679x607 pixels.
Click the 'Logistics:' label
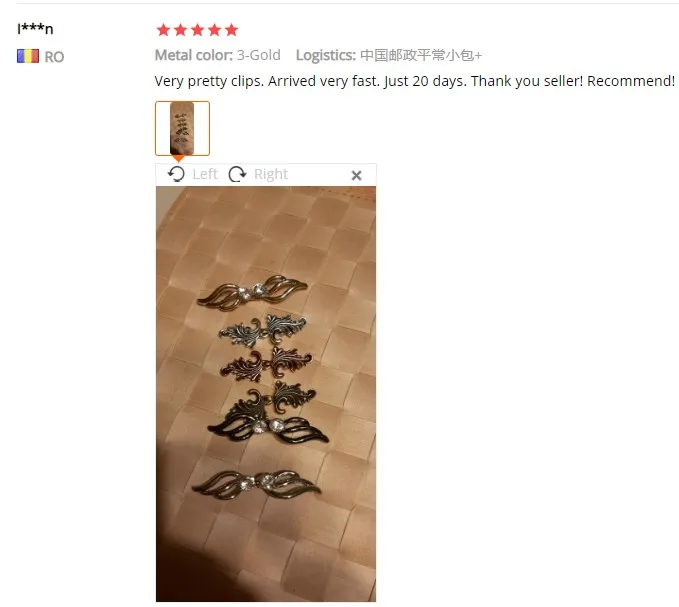coord(326,55)
